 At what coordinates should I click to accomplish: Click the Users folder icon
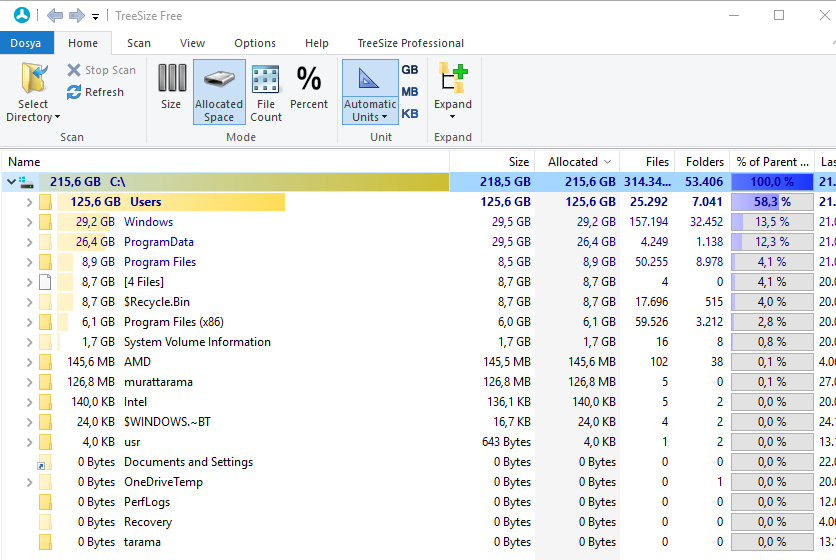(x=45, y=202)
